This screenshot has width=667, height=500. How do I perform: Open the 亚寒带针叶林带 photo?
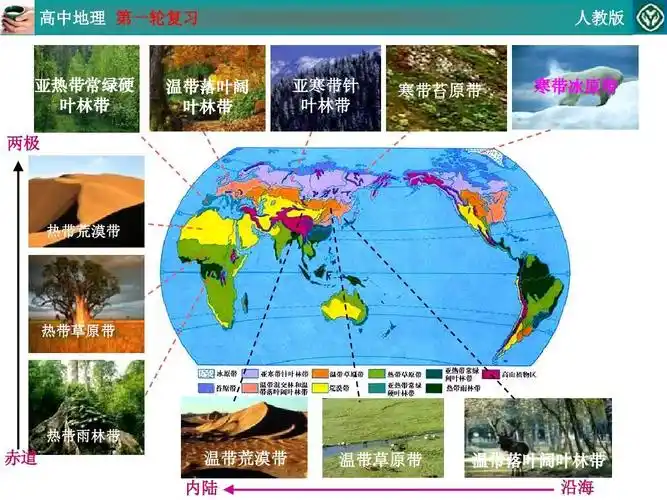[325, 89]
